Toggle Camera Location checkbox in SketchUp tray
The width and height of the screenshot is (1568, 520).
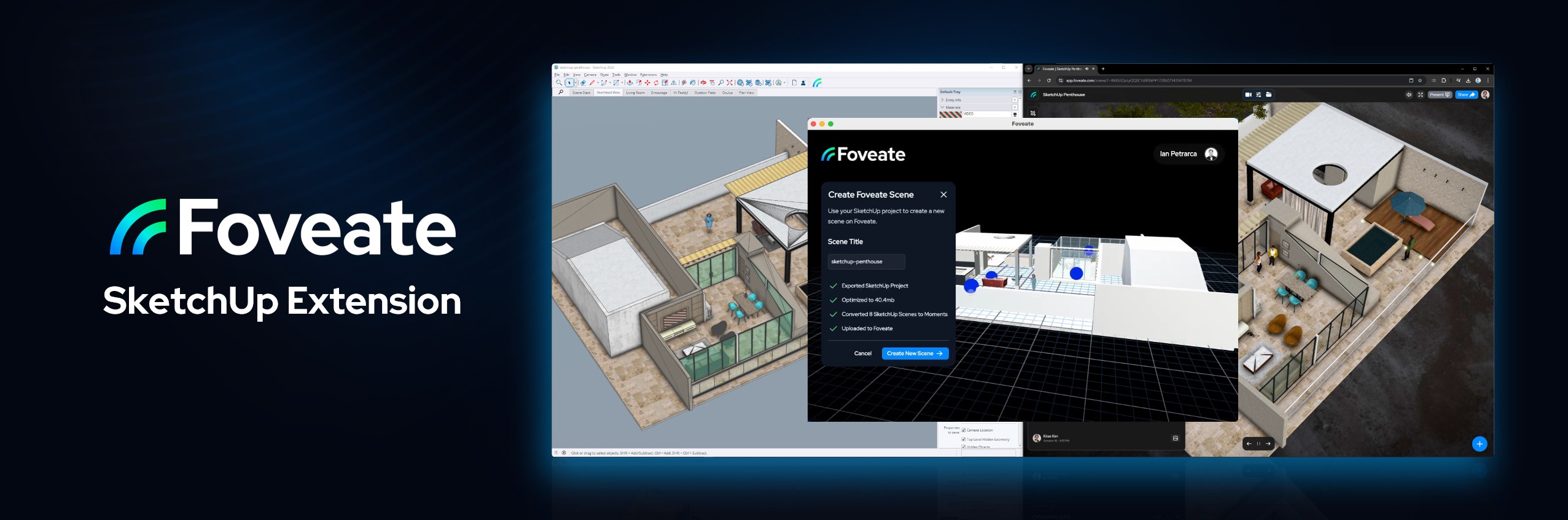pyautogui.click(x=963, y=430)
